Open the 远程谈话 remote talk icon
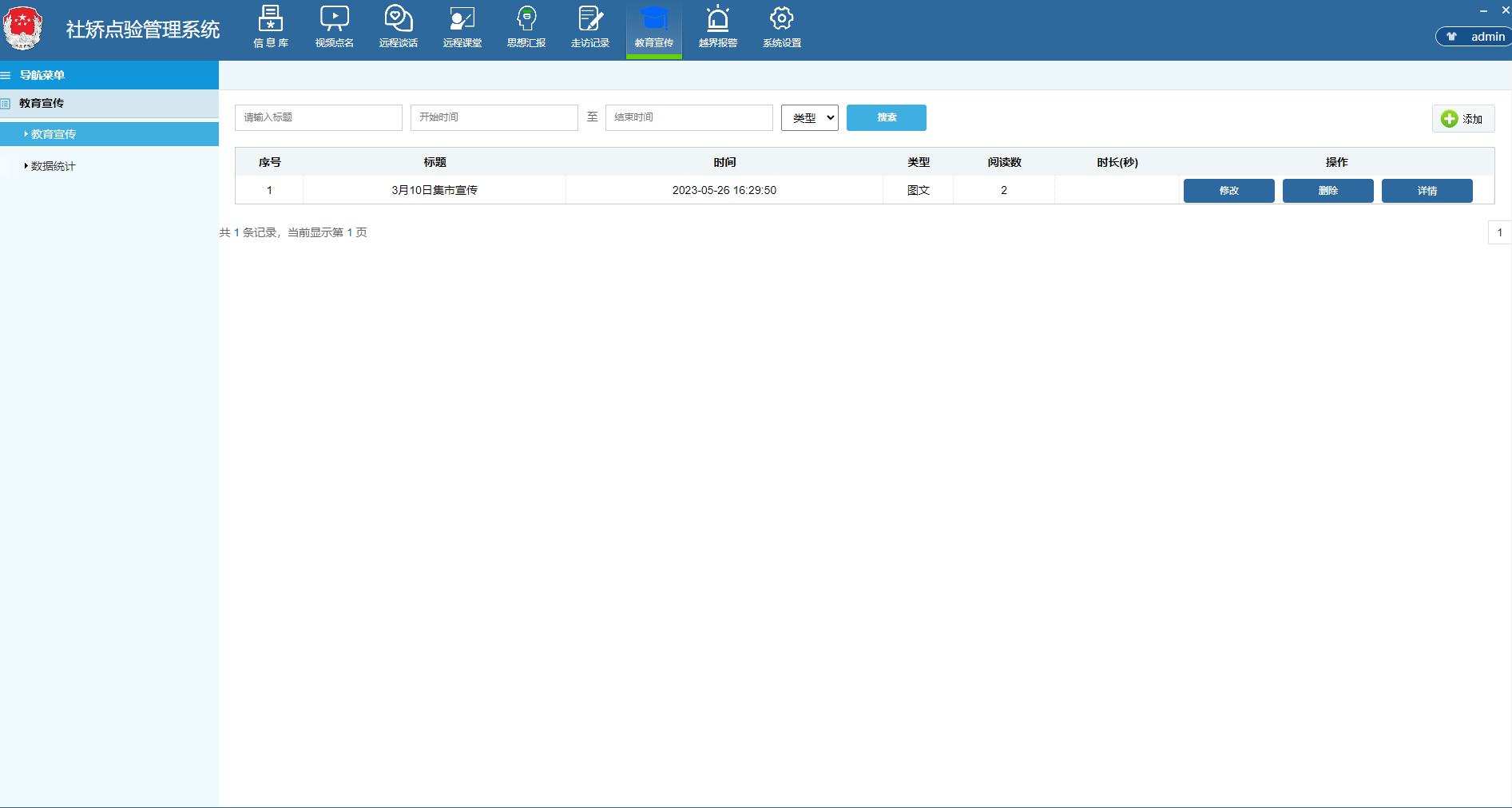Screen dimensions: 1512x808 [399, 27]
